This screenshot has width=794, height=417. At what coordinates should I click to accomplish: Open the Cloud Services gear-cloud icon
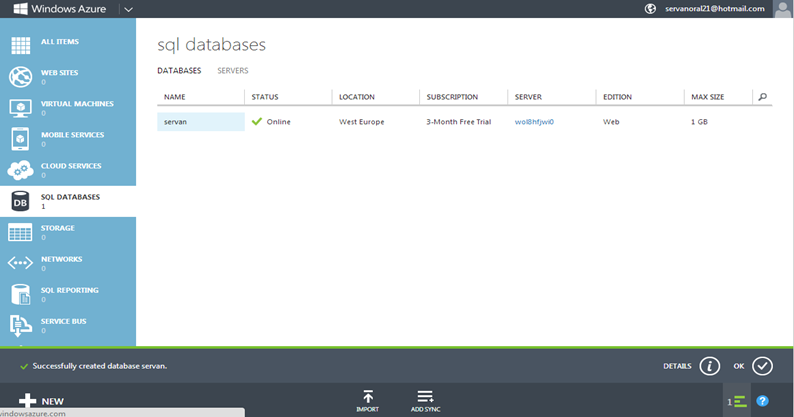click(x=20, y=170)
